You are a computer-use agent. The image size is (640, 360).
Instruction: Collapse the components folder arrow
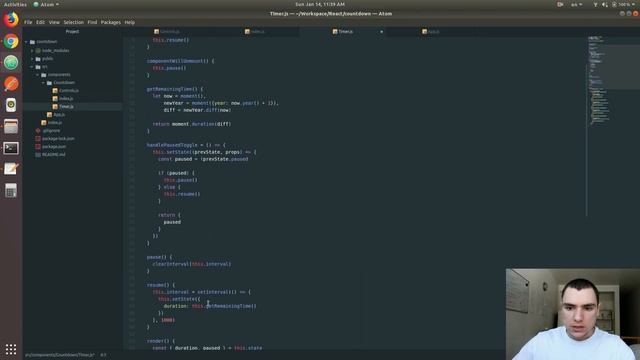(x=38, y=75)
